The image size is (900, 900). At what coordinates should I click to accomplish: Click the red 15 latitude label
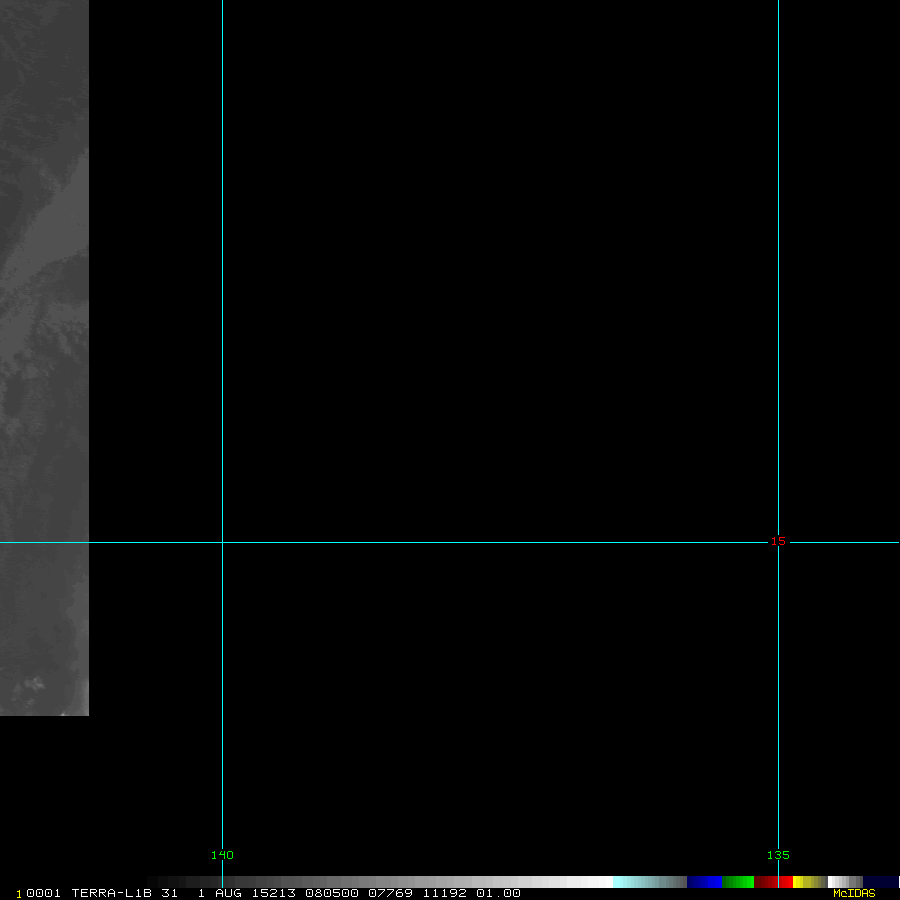pyautogui.click(x=778, y=541)
